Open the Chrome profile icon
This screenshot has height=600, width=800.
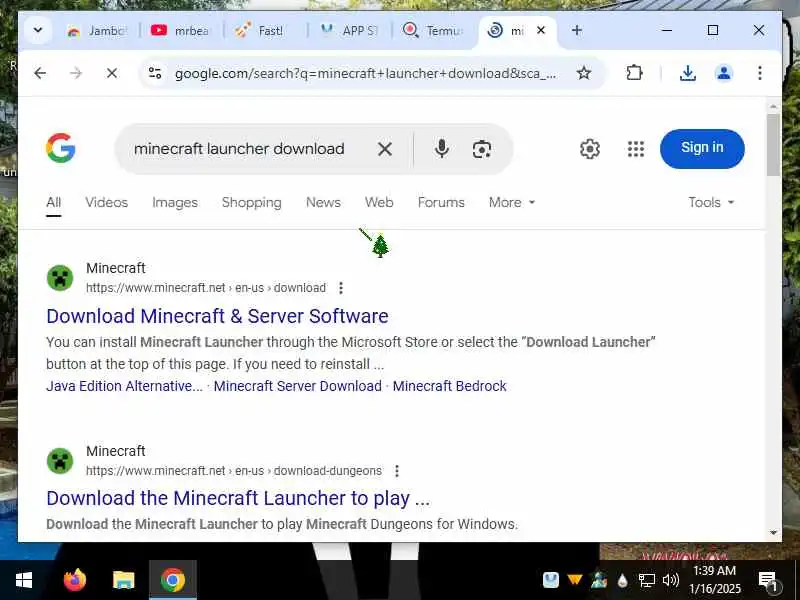point(723,73)
